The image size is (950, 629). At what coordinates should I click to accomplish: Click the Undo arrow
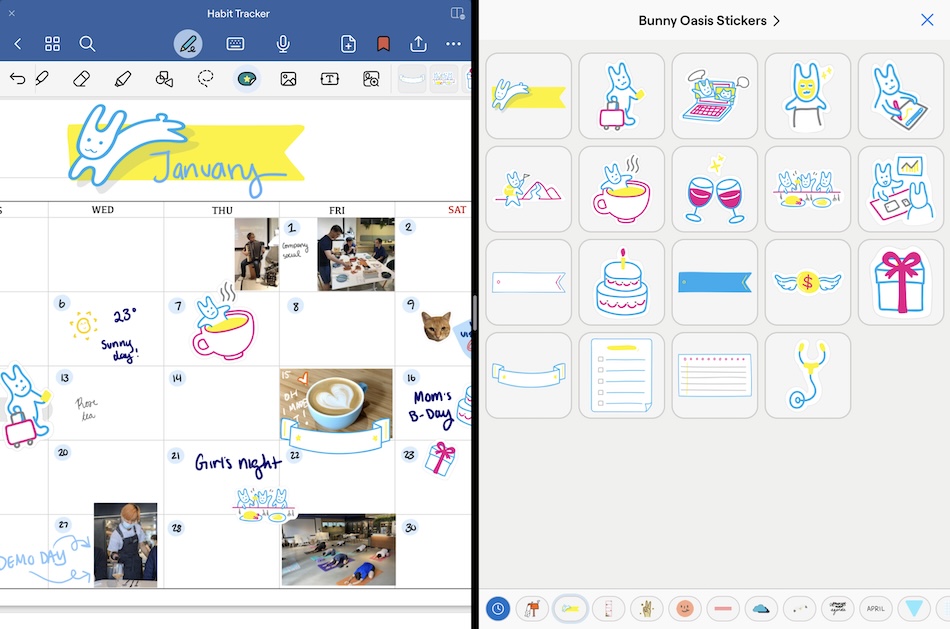(17, 78)
